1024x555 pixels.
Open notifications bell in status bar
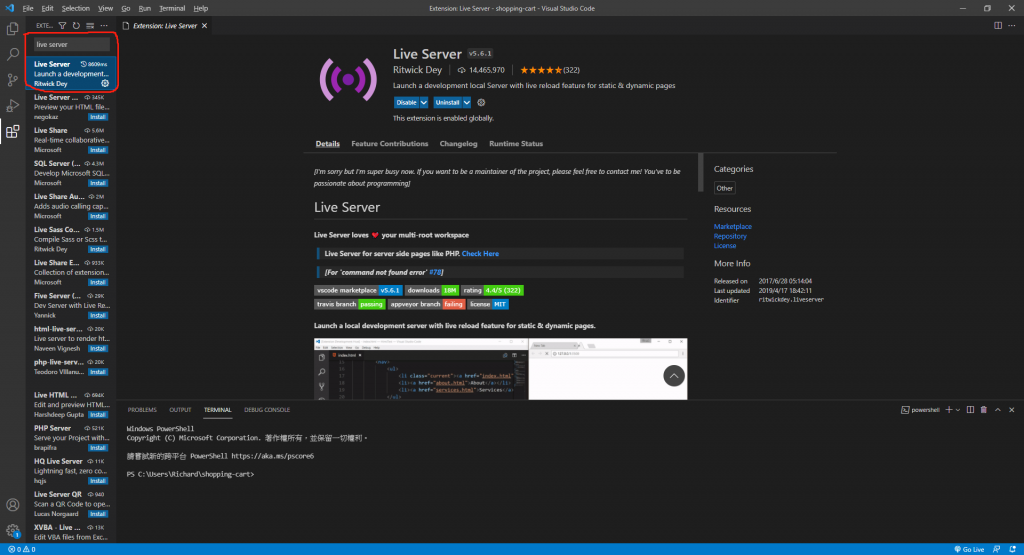[1012, 549]
